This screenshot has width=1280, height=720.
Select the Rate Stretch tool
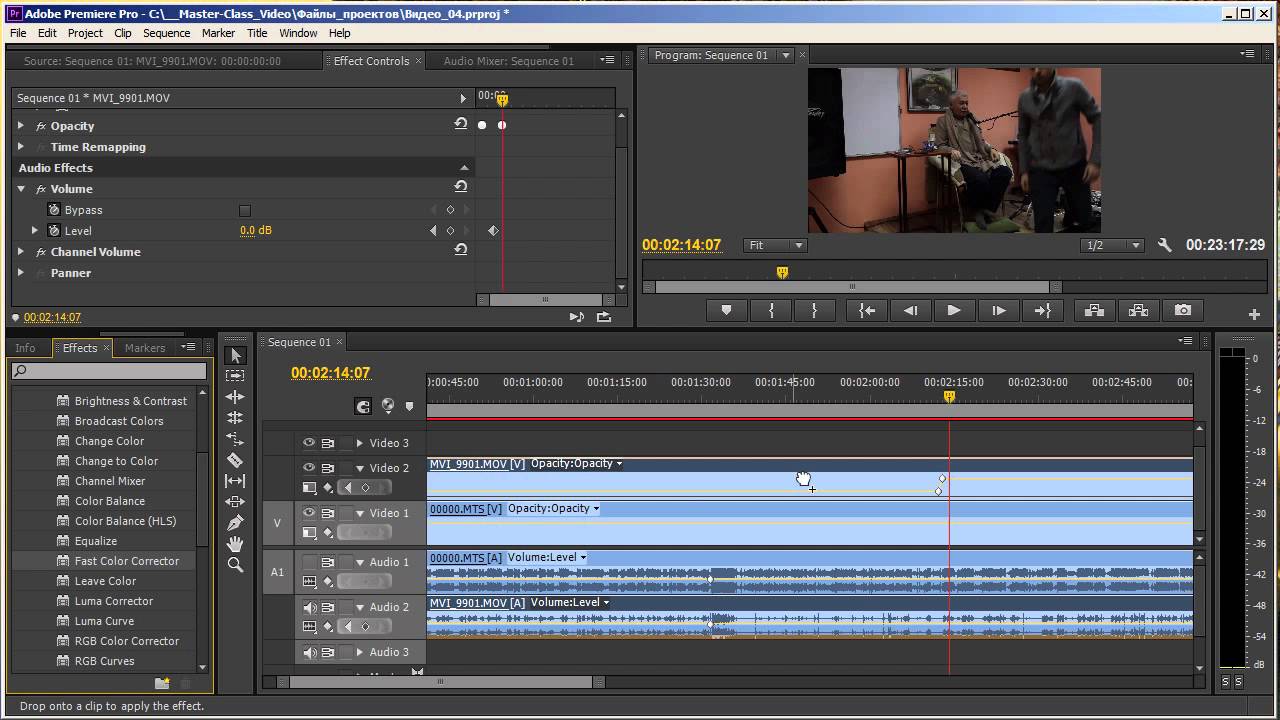click(x=235, y=439)
